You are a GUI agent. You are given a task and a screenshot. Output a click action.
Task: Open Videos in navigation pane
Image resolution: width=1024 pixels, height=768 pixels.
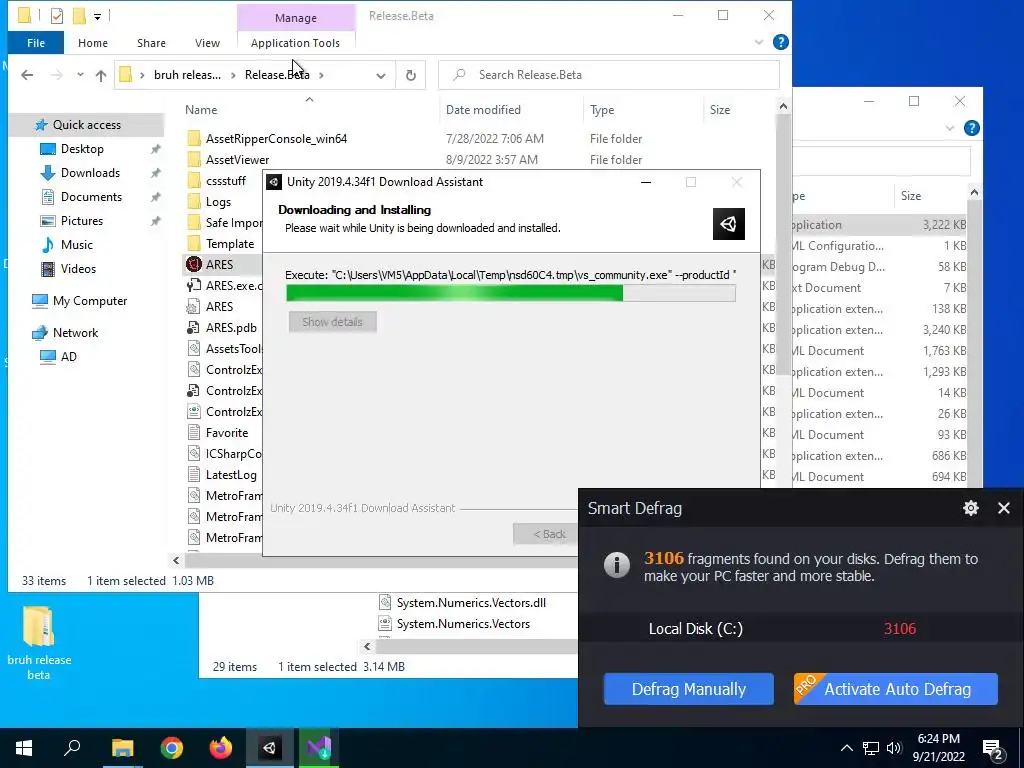(x=78, y=269)
